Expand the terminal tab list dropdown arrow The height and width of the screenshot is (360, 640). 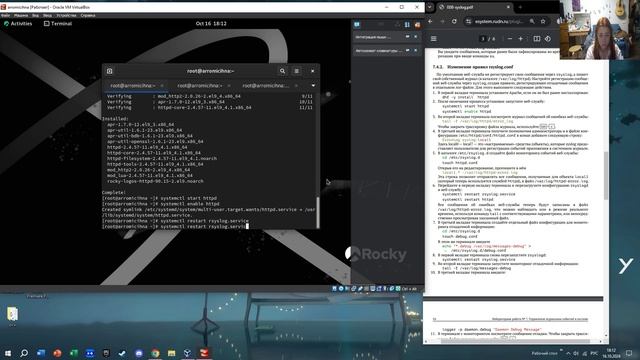point(313,86)
